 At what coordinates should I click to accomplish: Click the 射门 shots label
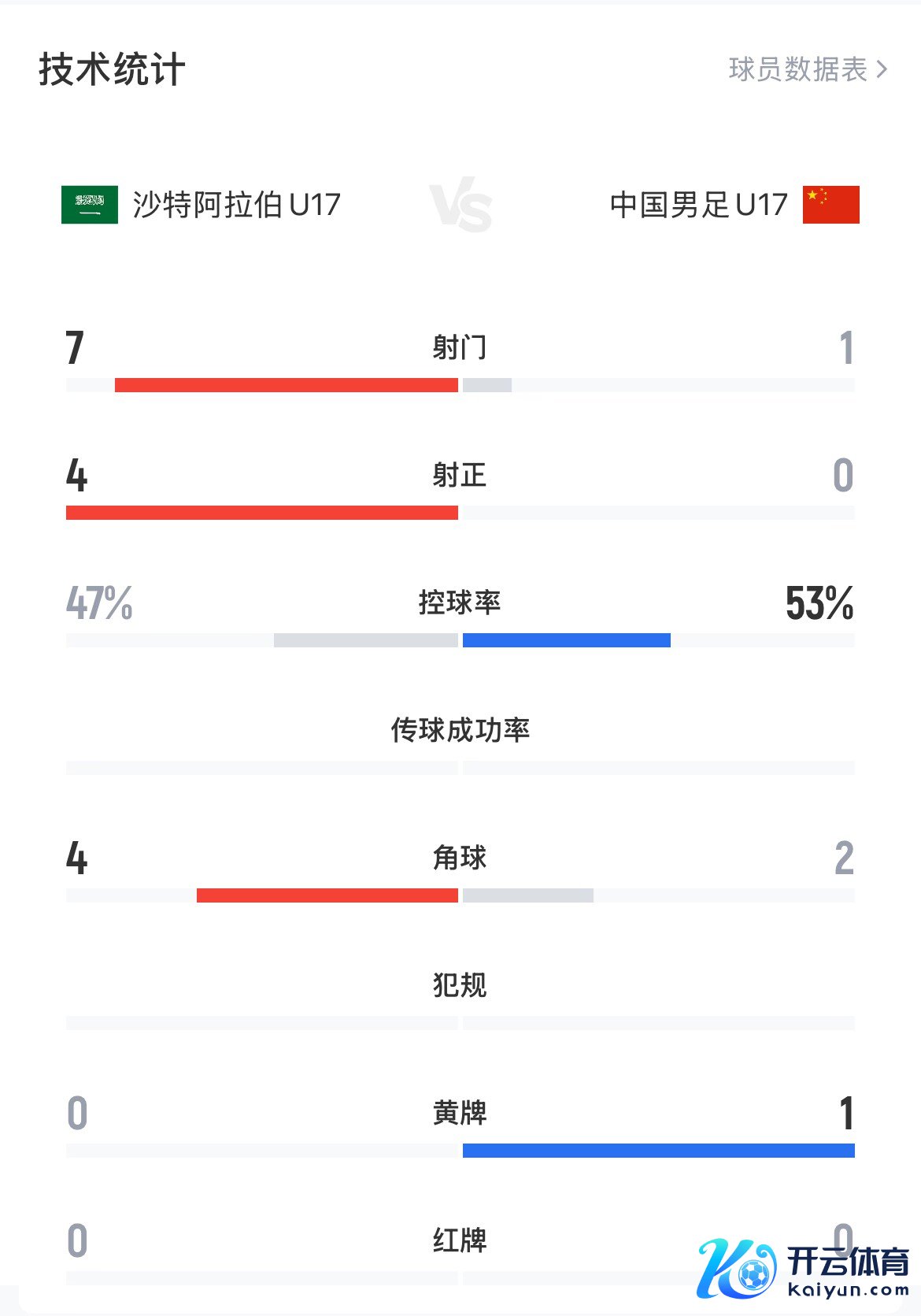(x=460, y=347)
